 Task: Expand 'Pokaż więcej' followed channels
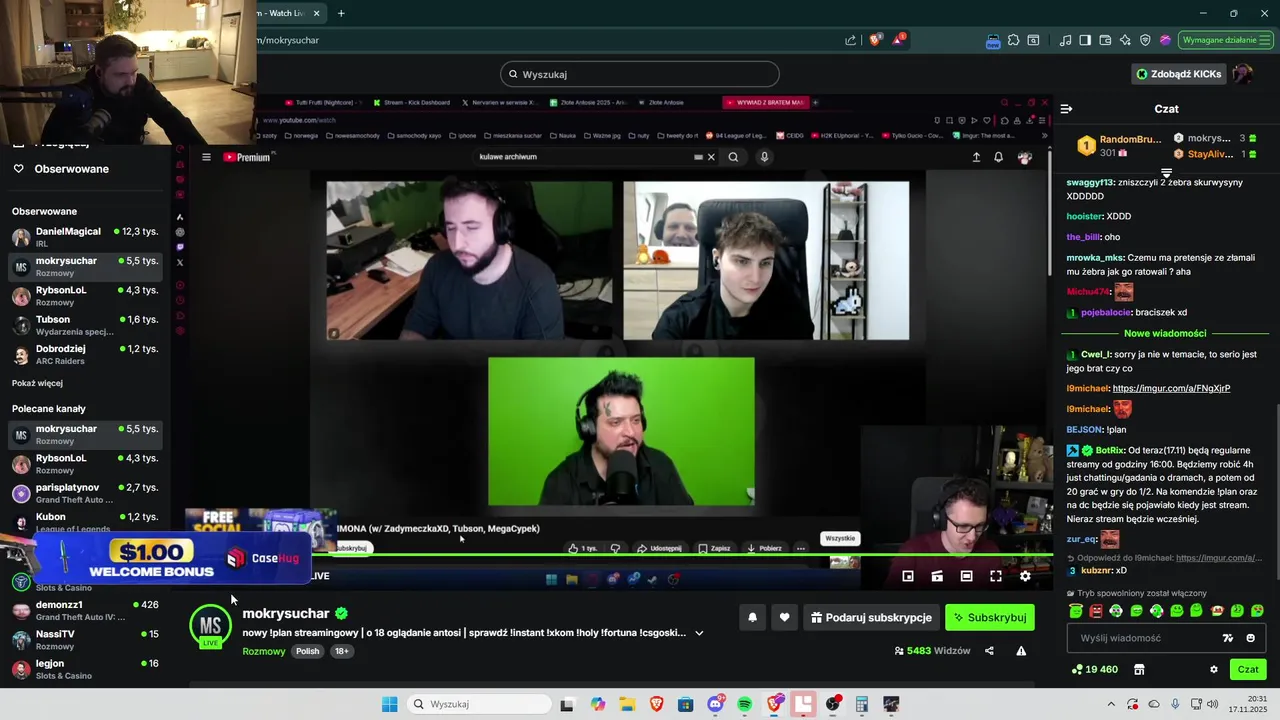(37, 383)
